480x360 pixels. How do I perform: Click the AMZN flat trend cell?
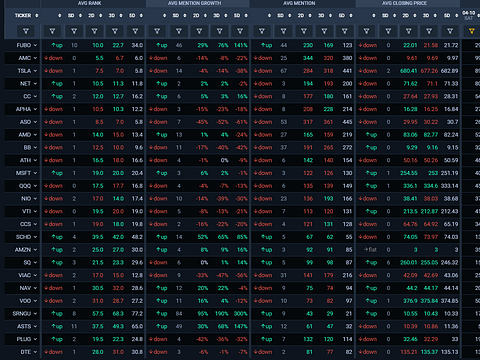click(x=370, y=250)
